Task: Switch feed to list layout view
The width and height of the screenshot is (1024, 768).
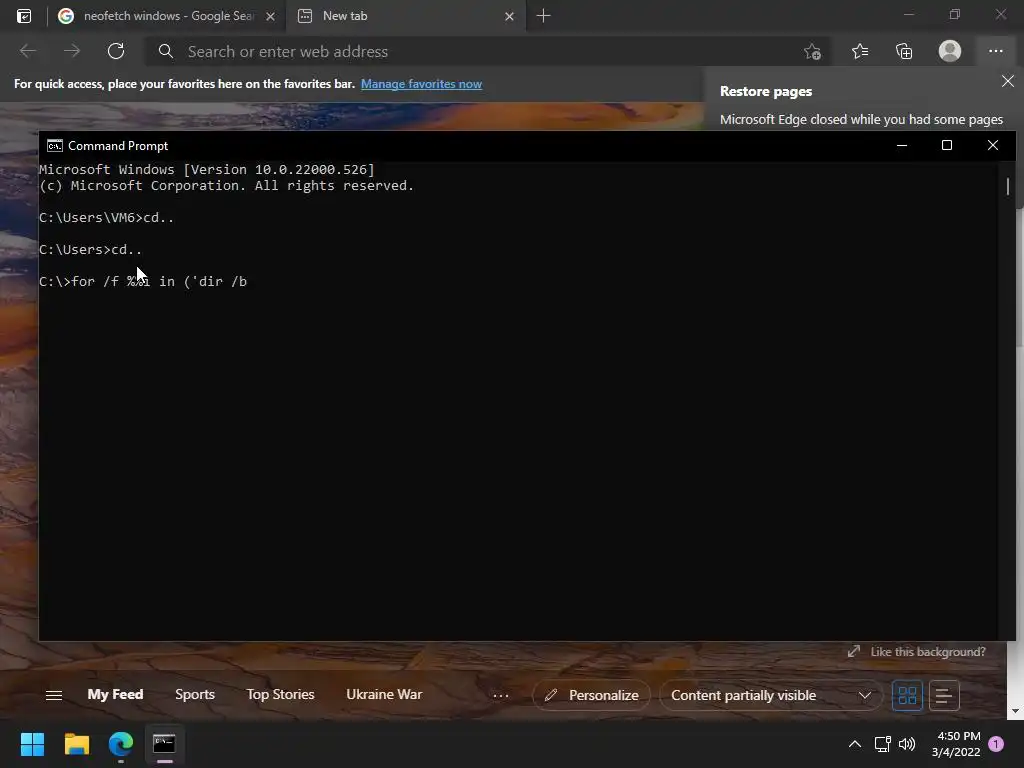Action: 944,696
